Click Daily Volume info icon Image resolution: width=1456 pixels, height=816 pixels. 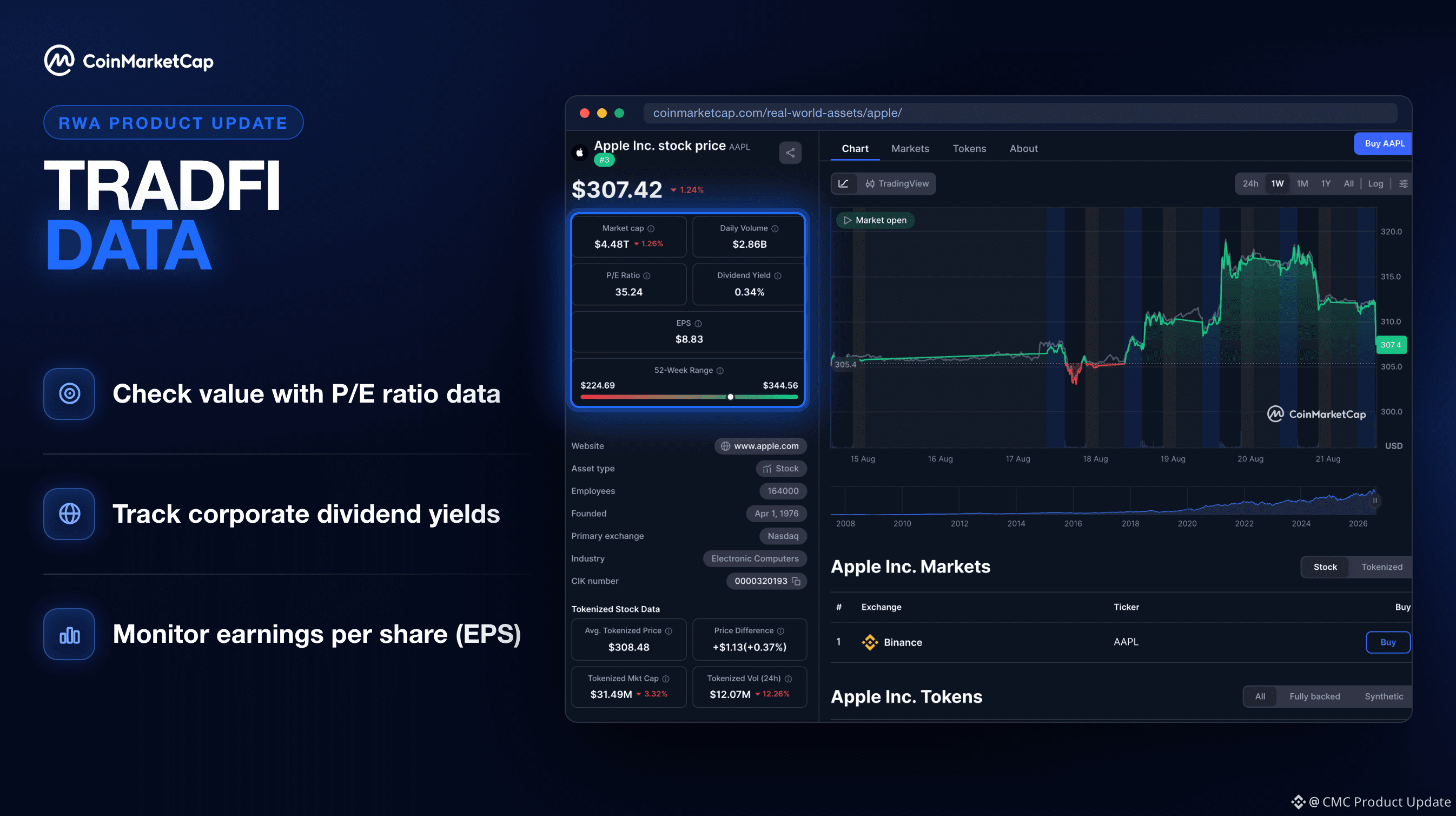pyautogui.click(x=775, y=228)
